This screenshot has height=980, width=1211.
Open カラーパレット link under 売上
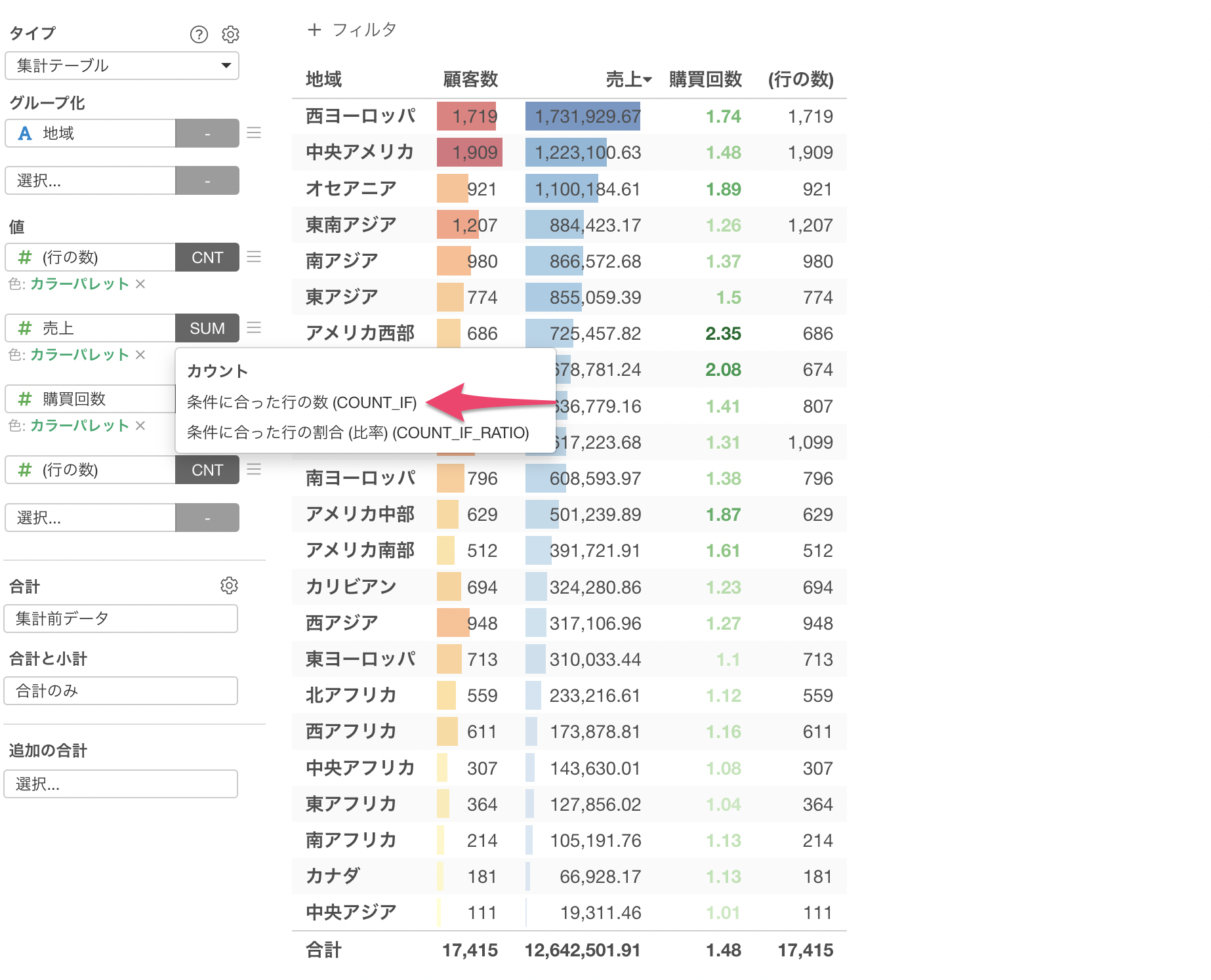80,355
